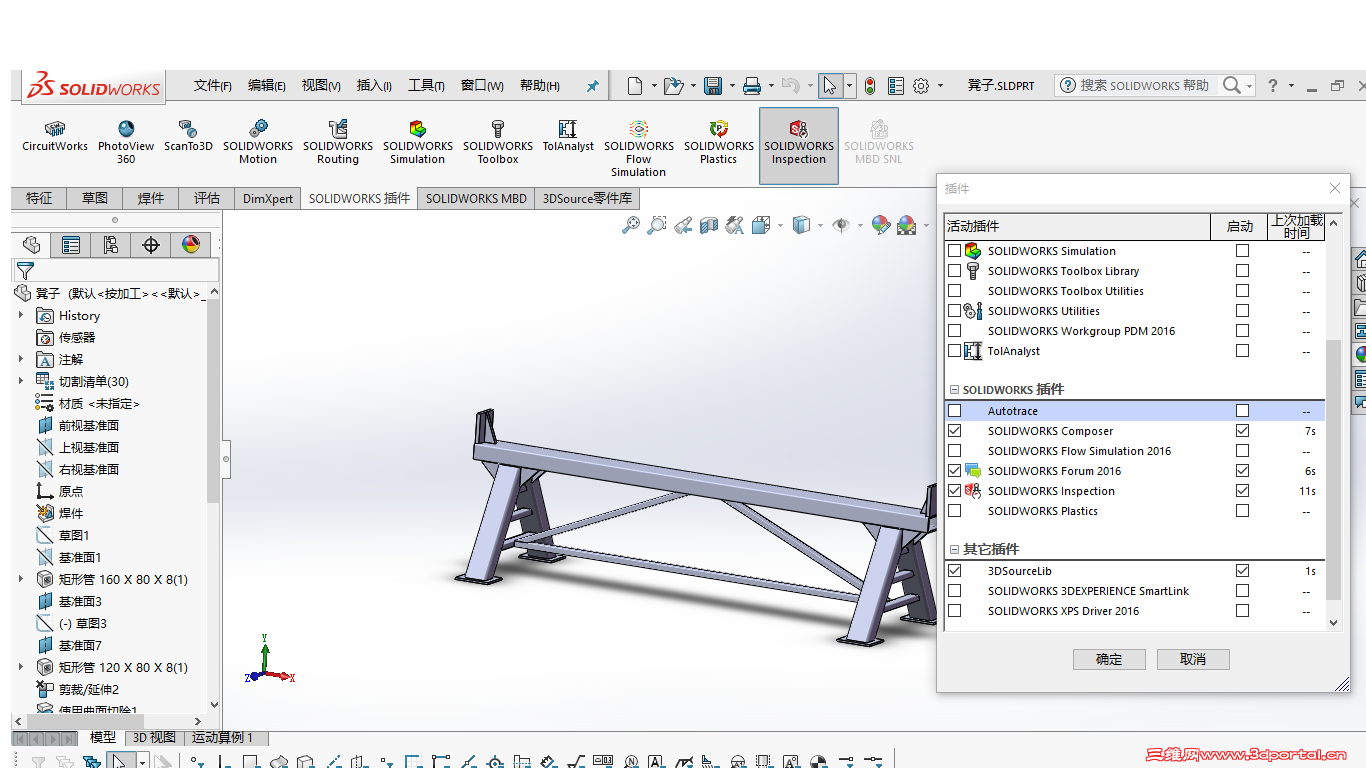
Task: Create a new document with New icon
Action: [635, 86]
